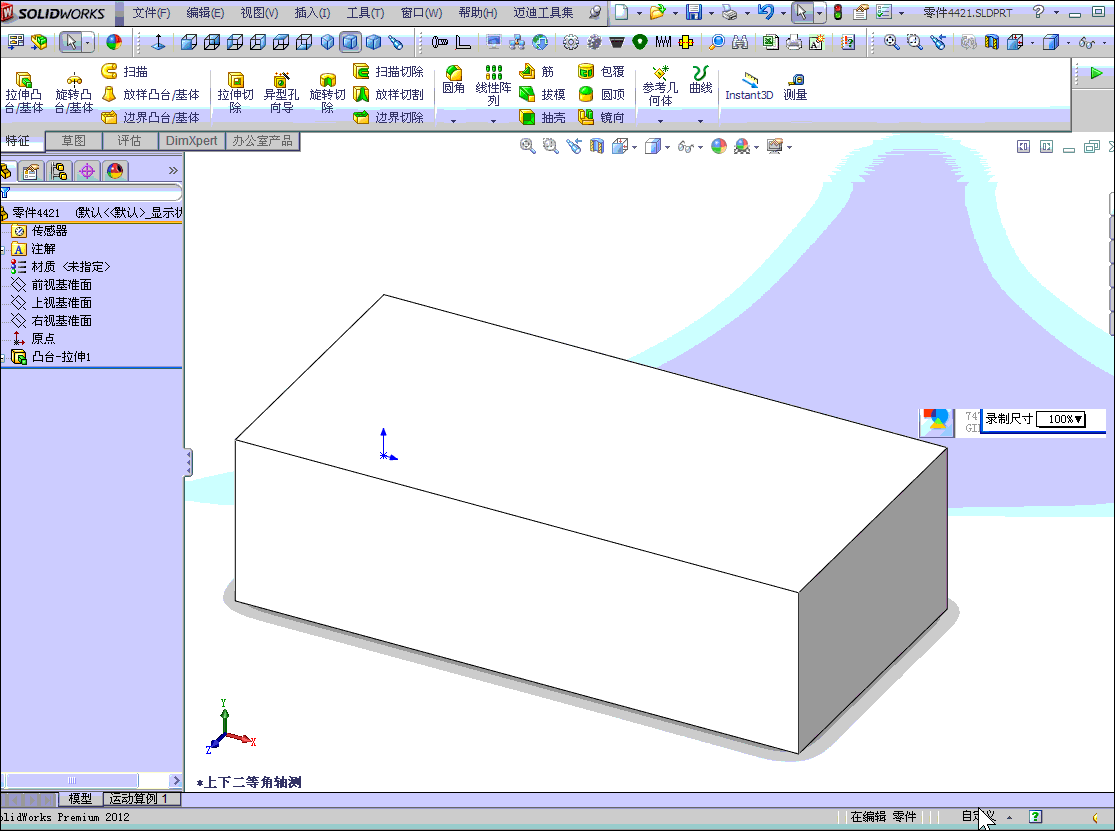Click the Curves (曲线) tool
Image resolution: width=1115 pixels, height=831 pixels.
pyautogui.click(x=700, y=80)
